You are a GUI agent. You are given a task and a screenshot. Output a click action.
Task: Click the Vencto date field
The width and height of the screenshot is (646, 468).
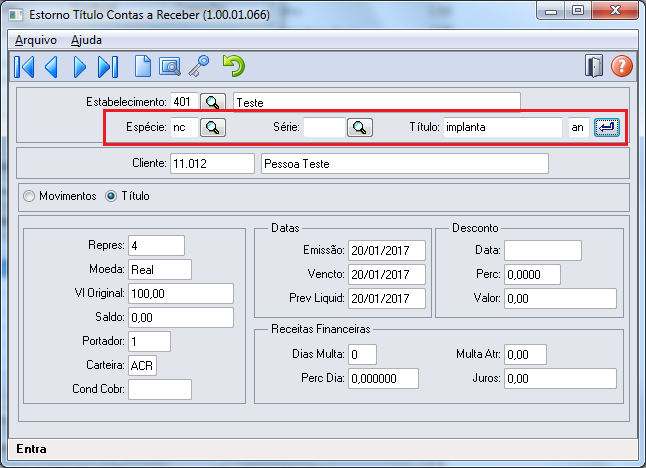(x=386, y=274)
